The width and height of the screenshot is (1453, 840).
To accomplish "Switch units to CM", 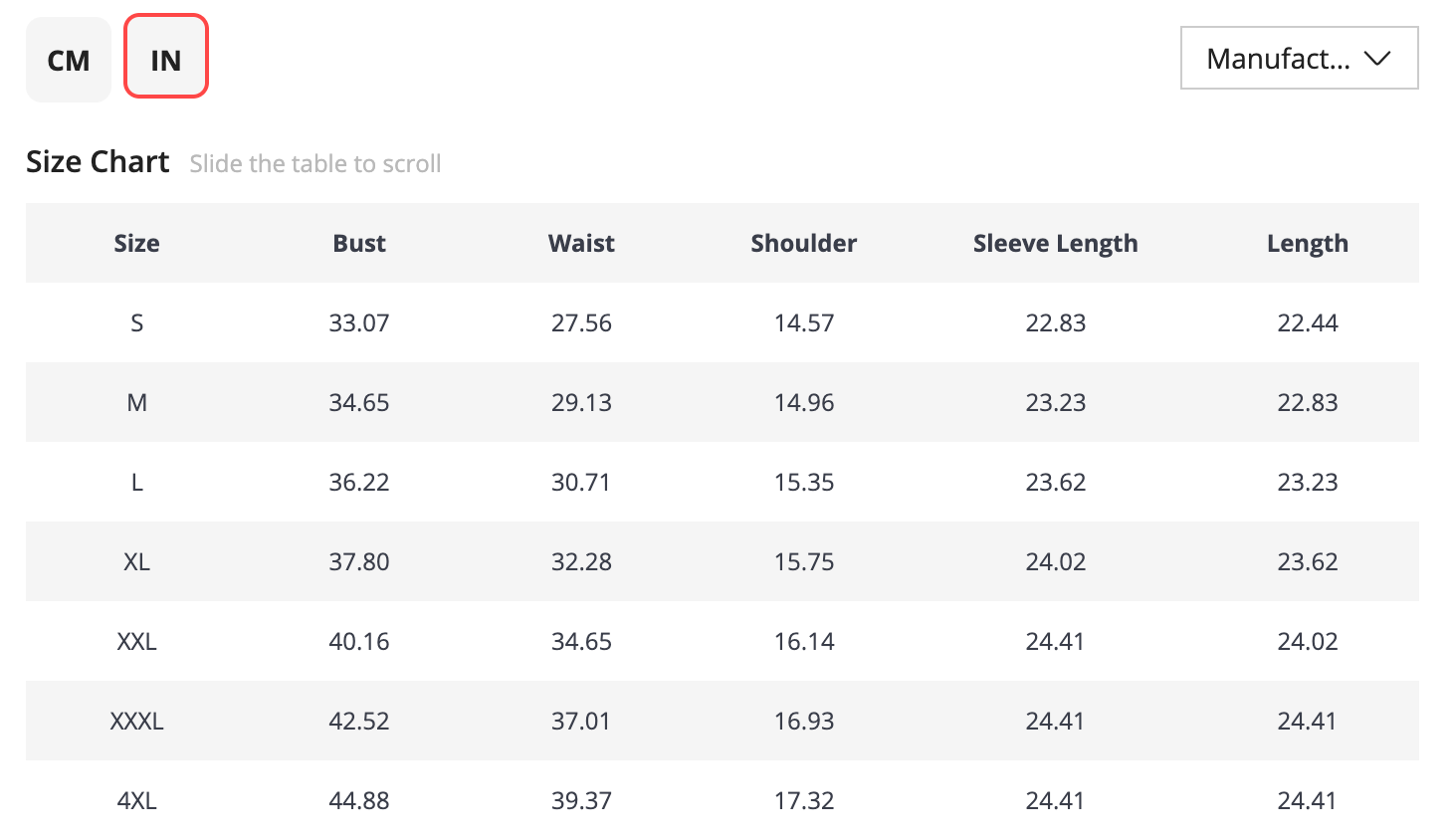I will click(x=68, y=60).
